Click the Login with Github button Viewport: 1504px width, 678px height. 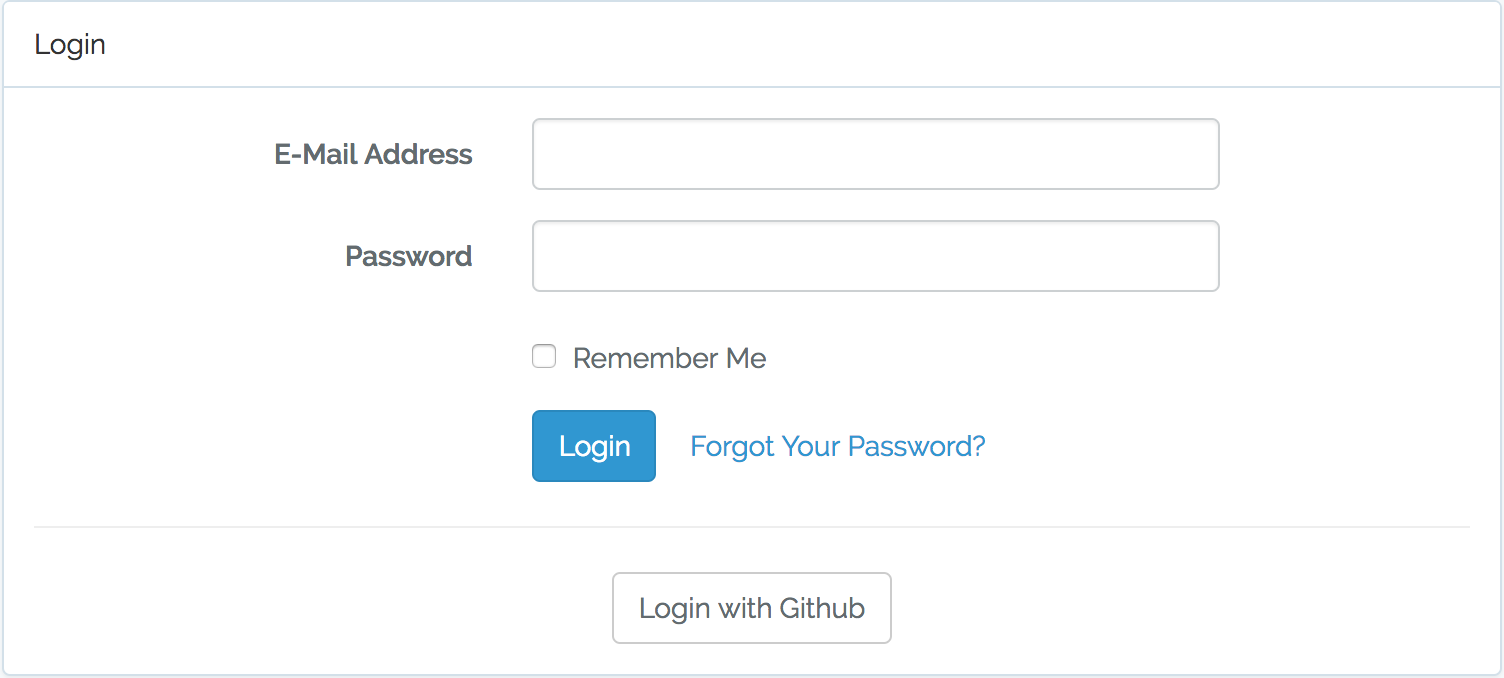[x=751, y=608]
